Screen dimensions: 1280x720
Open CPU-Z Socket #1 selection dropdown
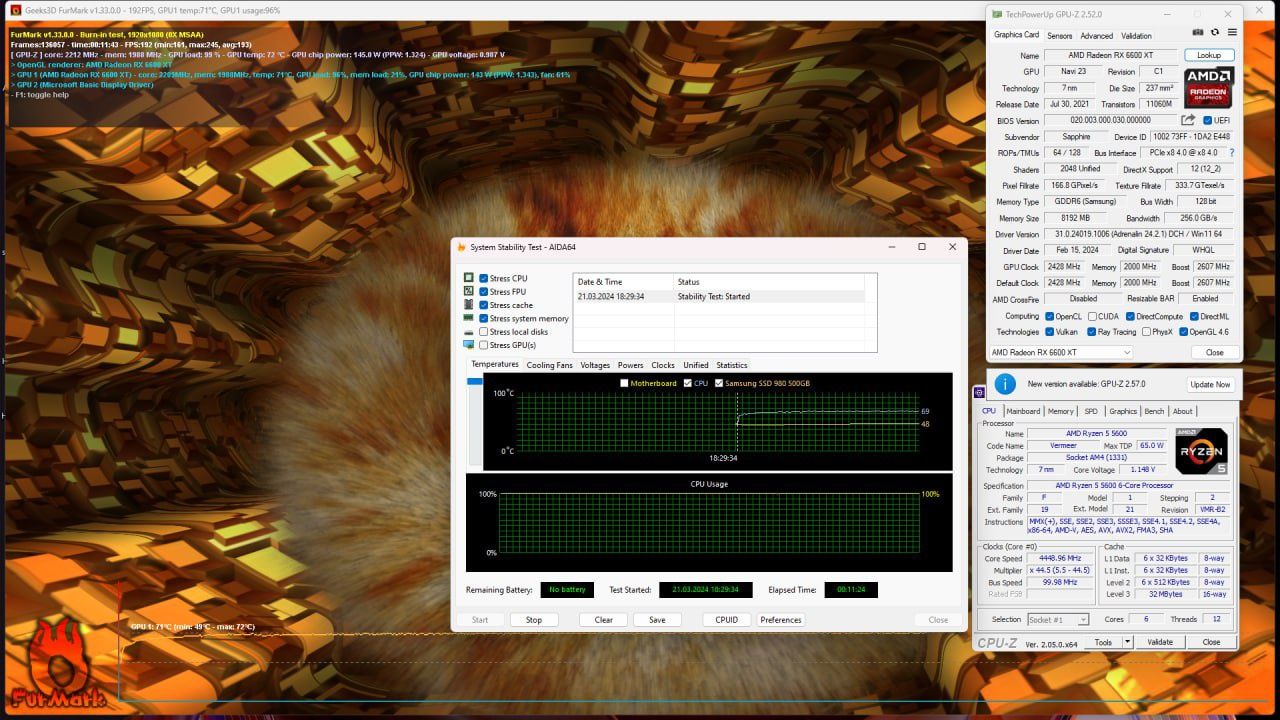[1058, 620]
